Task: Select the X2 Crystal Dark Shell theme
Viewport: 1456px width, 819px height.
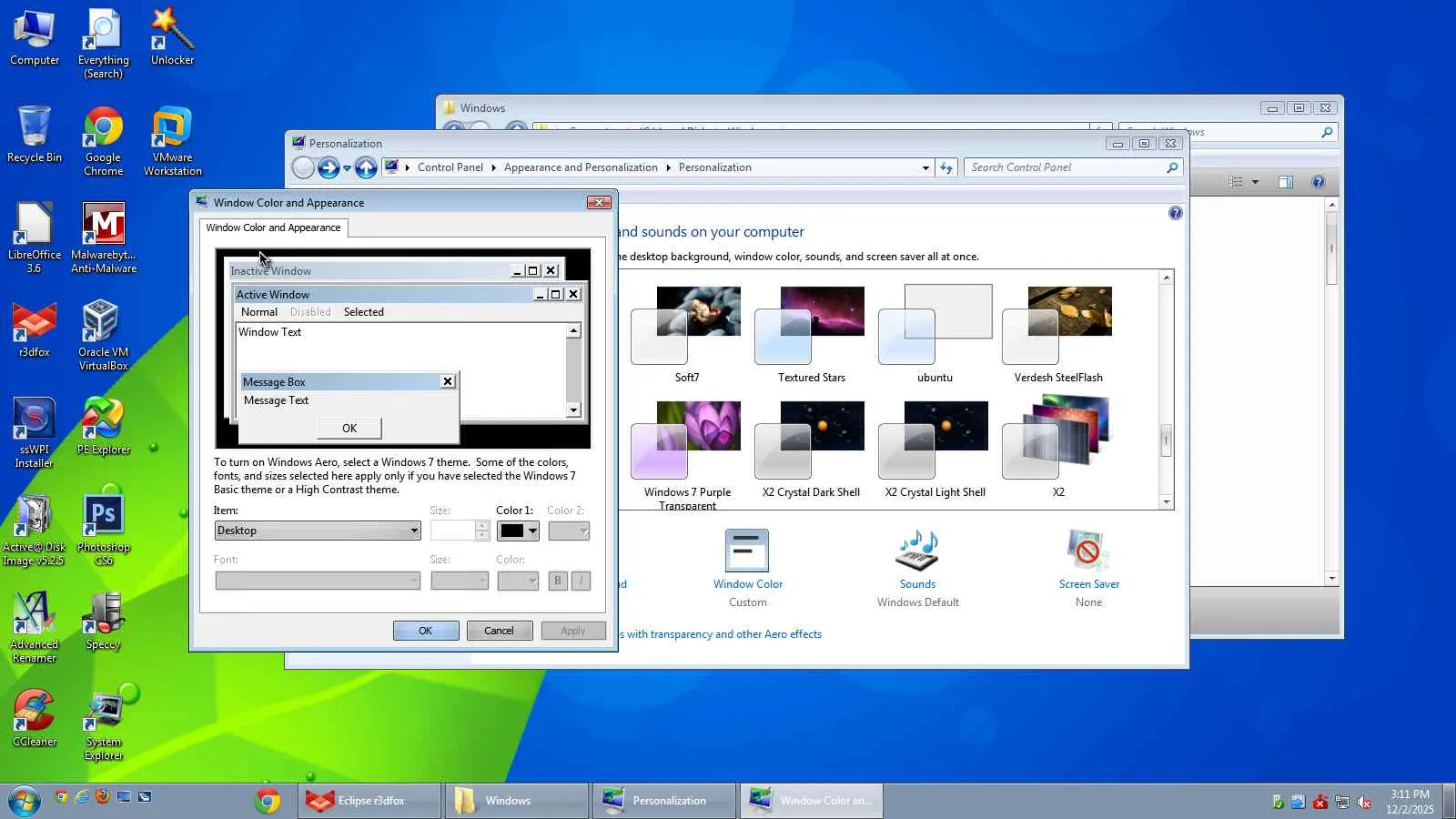Action: (812, 449)
